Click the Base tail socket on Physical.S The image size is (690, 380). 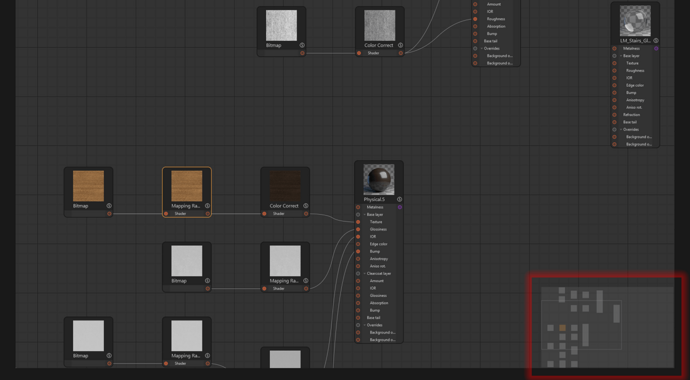358,318
